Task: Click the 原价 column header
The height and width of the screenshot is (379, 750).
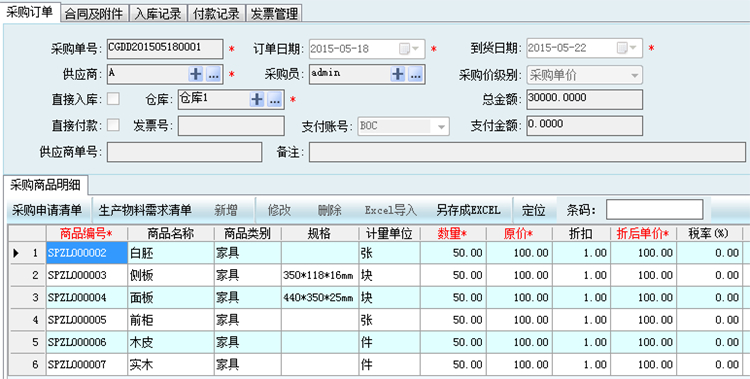Action: 519,234
